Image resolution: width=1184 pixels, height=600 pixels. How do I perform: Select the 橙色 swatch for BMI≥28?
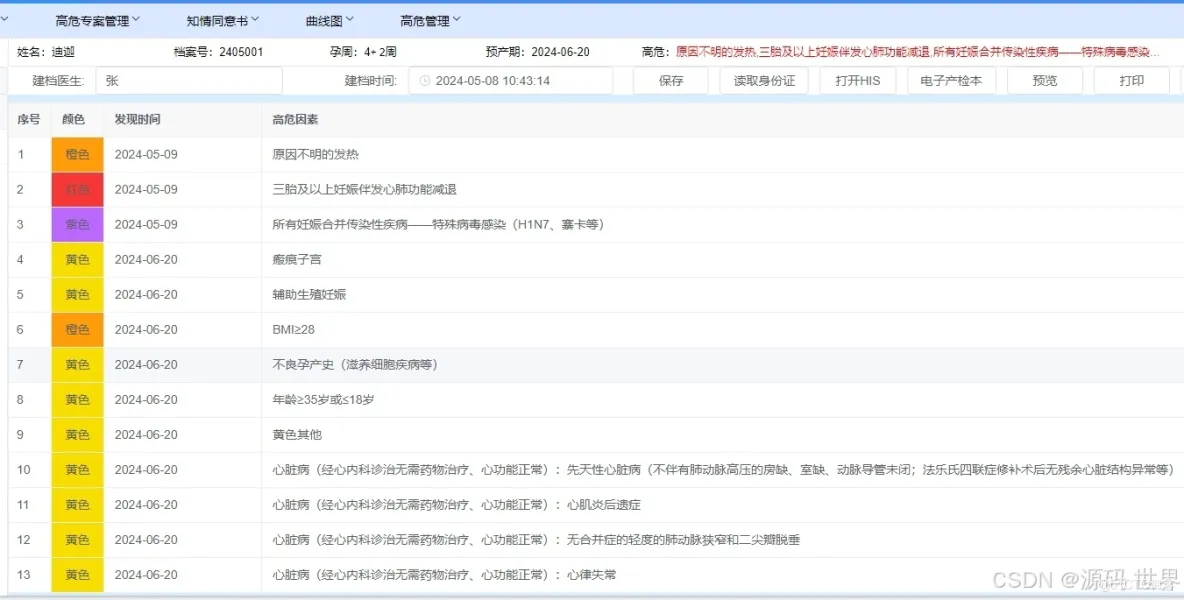click(x=77, y=330)
